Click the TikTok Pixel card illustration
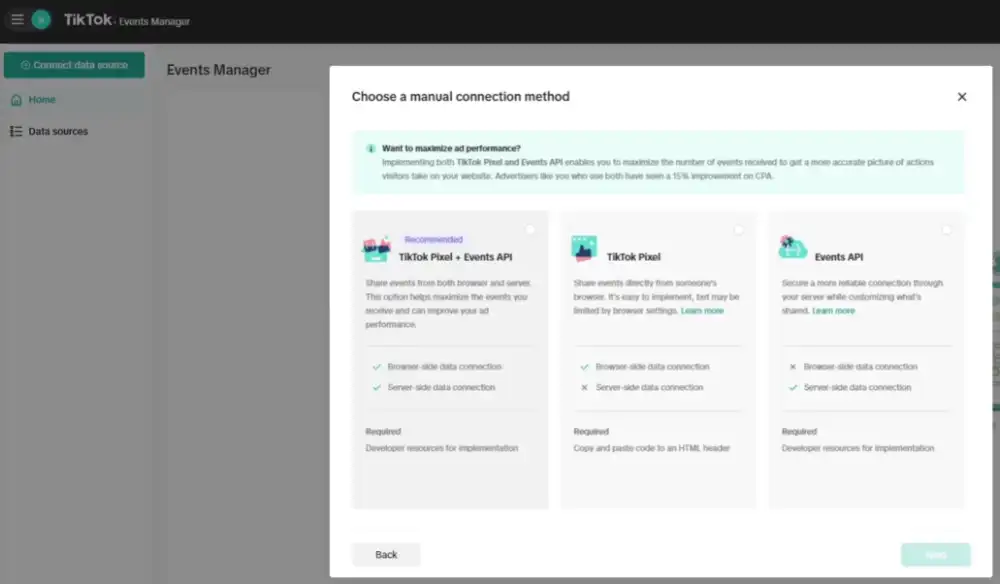The height and width of the screenshot is (584, 1000). (584, 249)
